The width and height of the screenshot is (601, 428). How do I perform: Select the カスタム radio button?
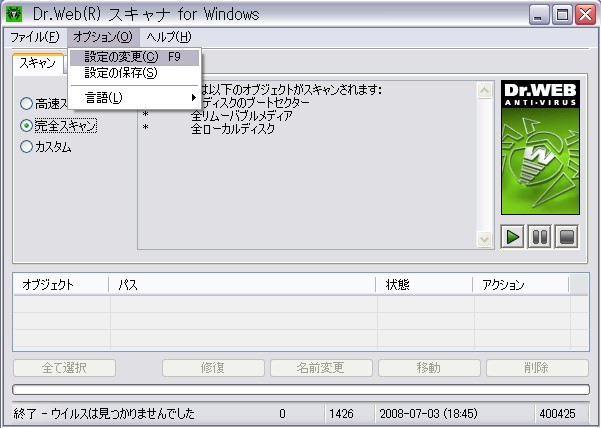pos(26,147)
